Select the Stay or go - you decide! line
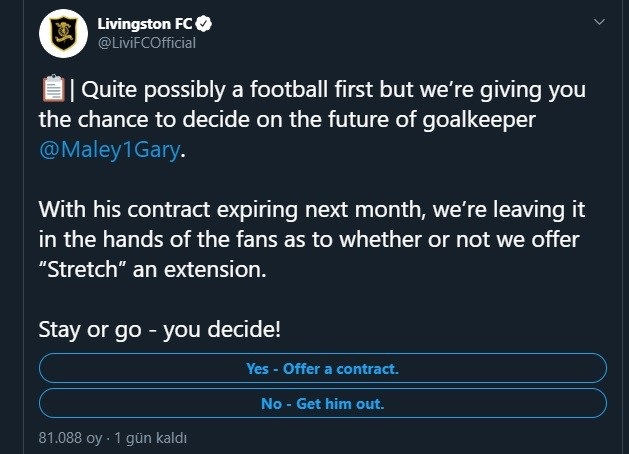This screenshot has height=454, width=629. [160, 330]
